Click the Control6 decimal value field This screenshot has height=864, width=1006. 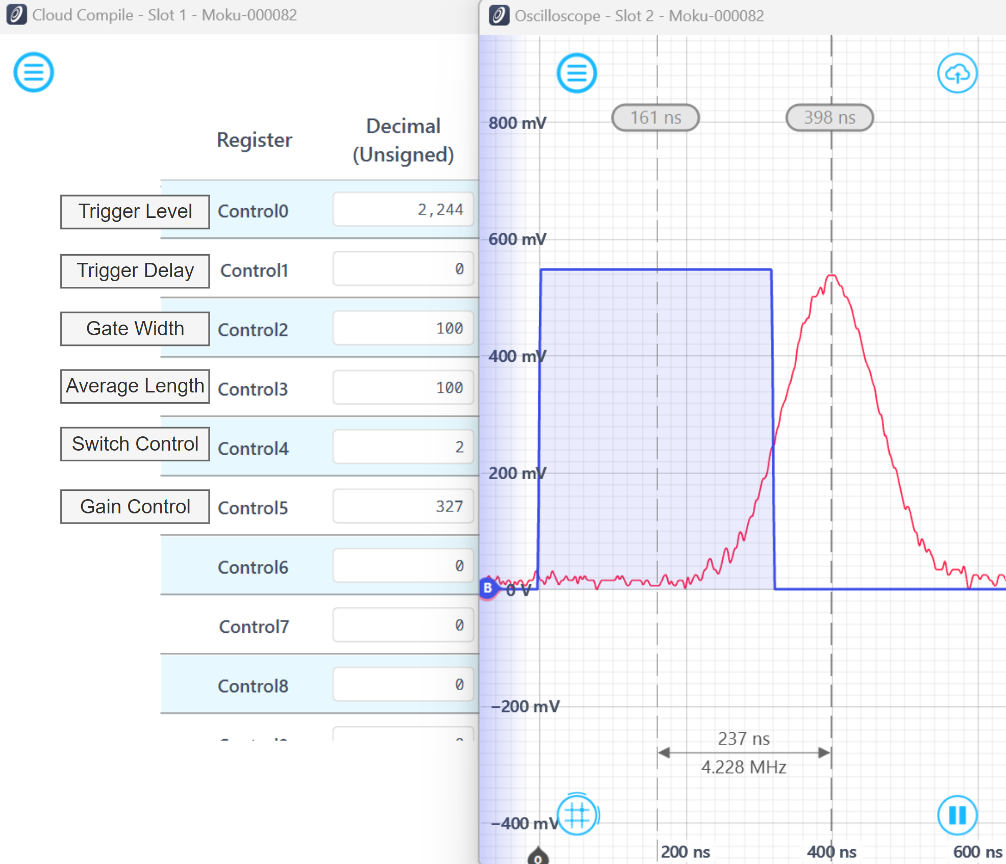pos(403,566)
